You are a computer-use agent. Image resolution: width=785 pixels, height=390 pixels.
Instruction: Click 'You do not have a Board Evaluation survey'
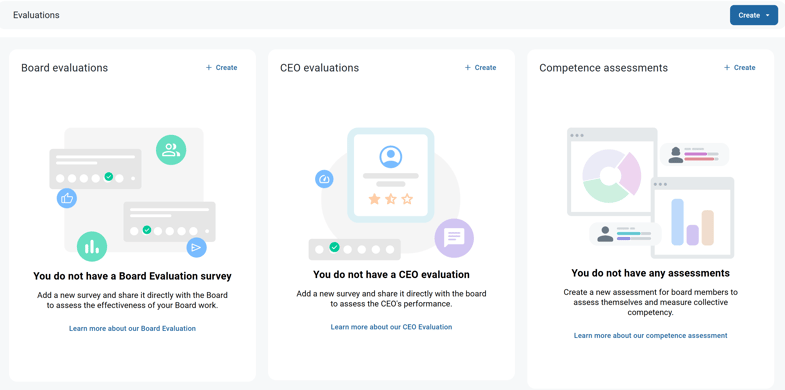click(132, 276)
